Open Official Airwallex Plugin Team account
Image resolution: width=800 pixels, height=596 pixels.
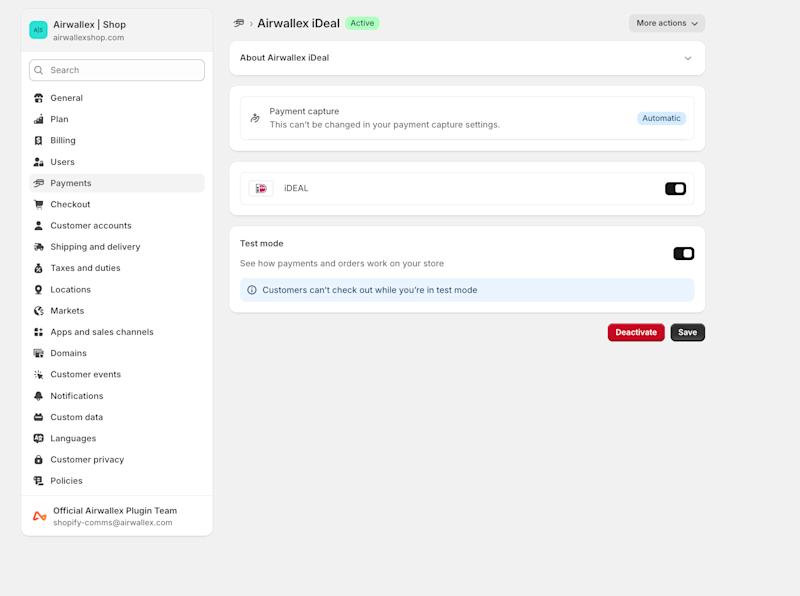tap(117, 516)
